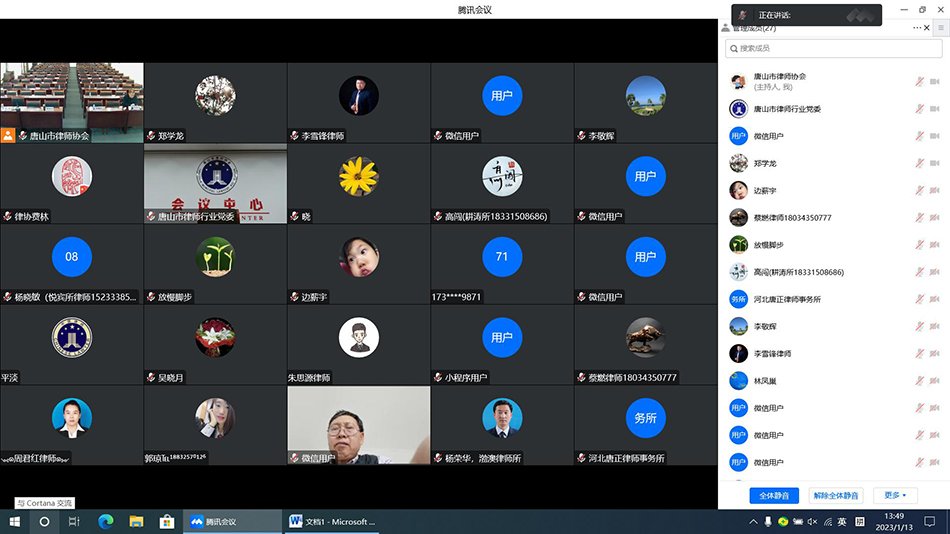The width and height of the screenshot is (950, 534).
Task: Select the 173****9871 participant tile
Action: pos(502,264)
